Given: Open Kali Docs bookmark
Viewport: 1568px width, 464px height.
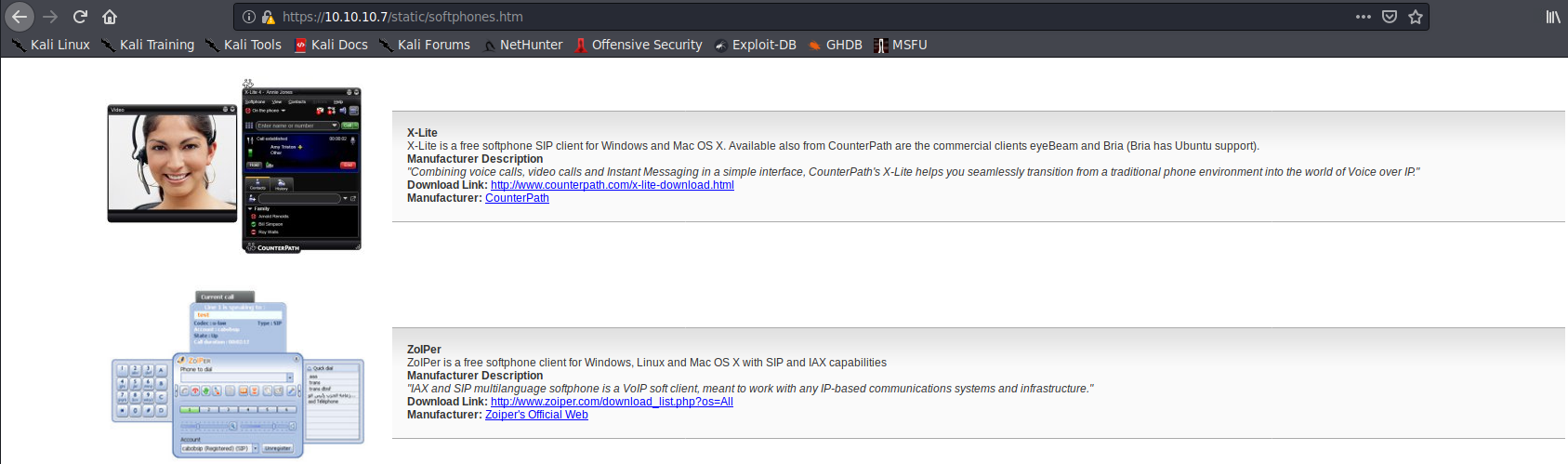Looking at the screenshot, I should [x=331, y=45].
